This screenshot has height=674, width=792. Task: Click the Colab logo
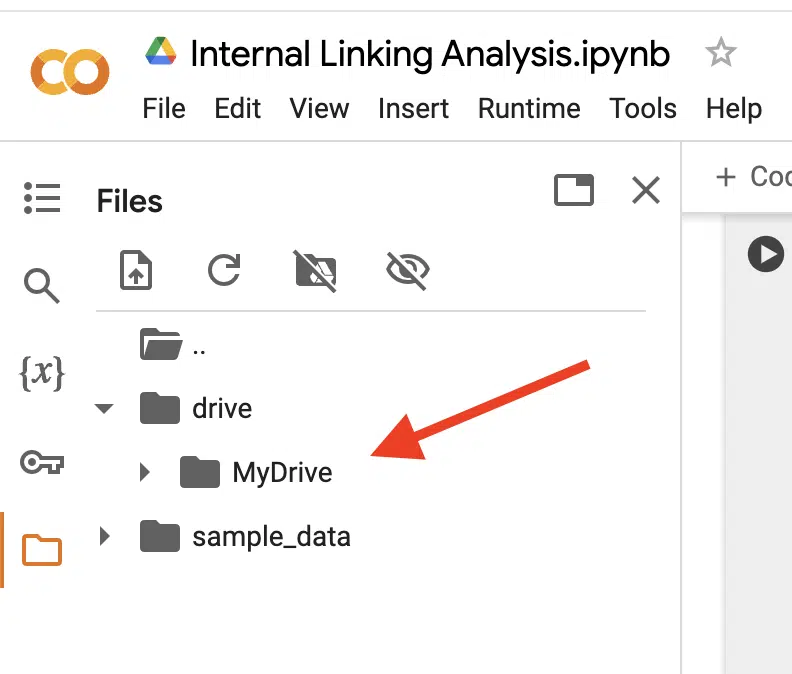[70, 71]
